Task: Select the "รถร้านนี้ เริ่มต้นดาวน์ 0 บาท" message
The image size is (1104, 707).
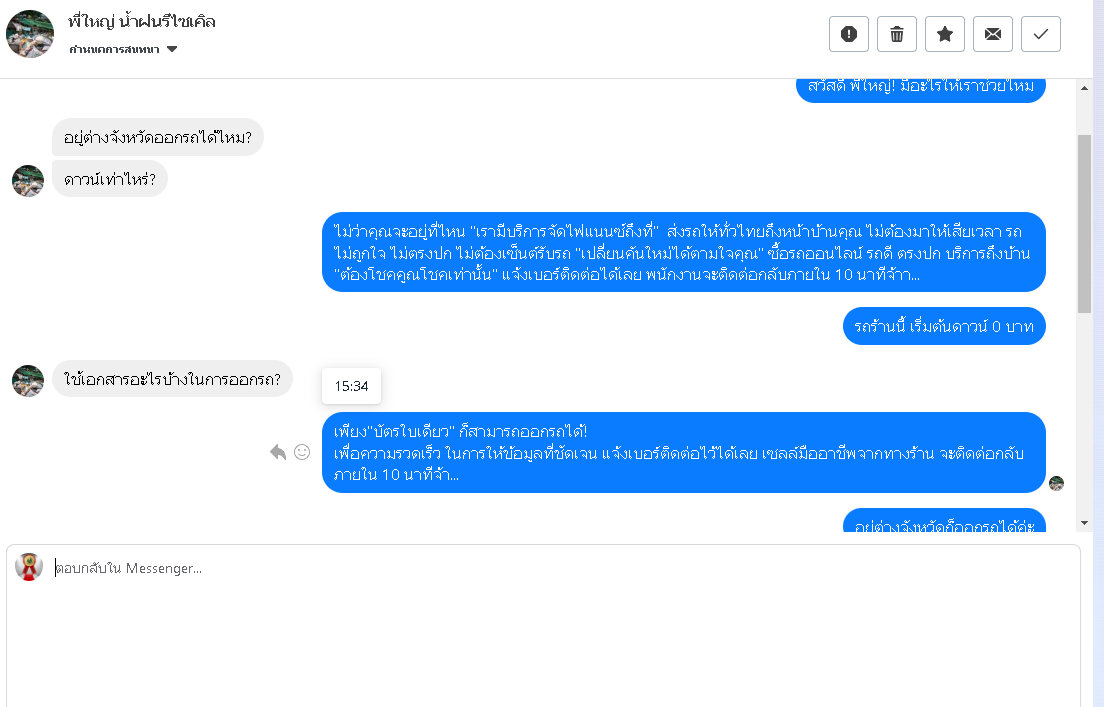Action: click(944, 326)
